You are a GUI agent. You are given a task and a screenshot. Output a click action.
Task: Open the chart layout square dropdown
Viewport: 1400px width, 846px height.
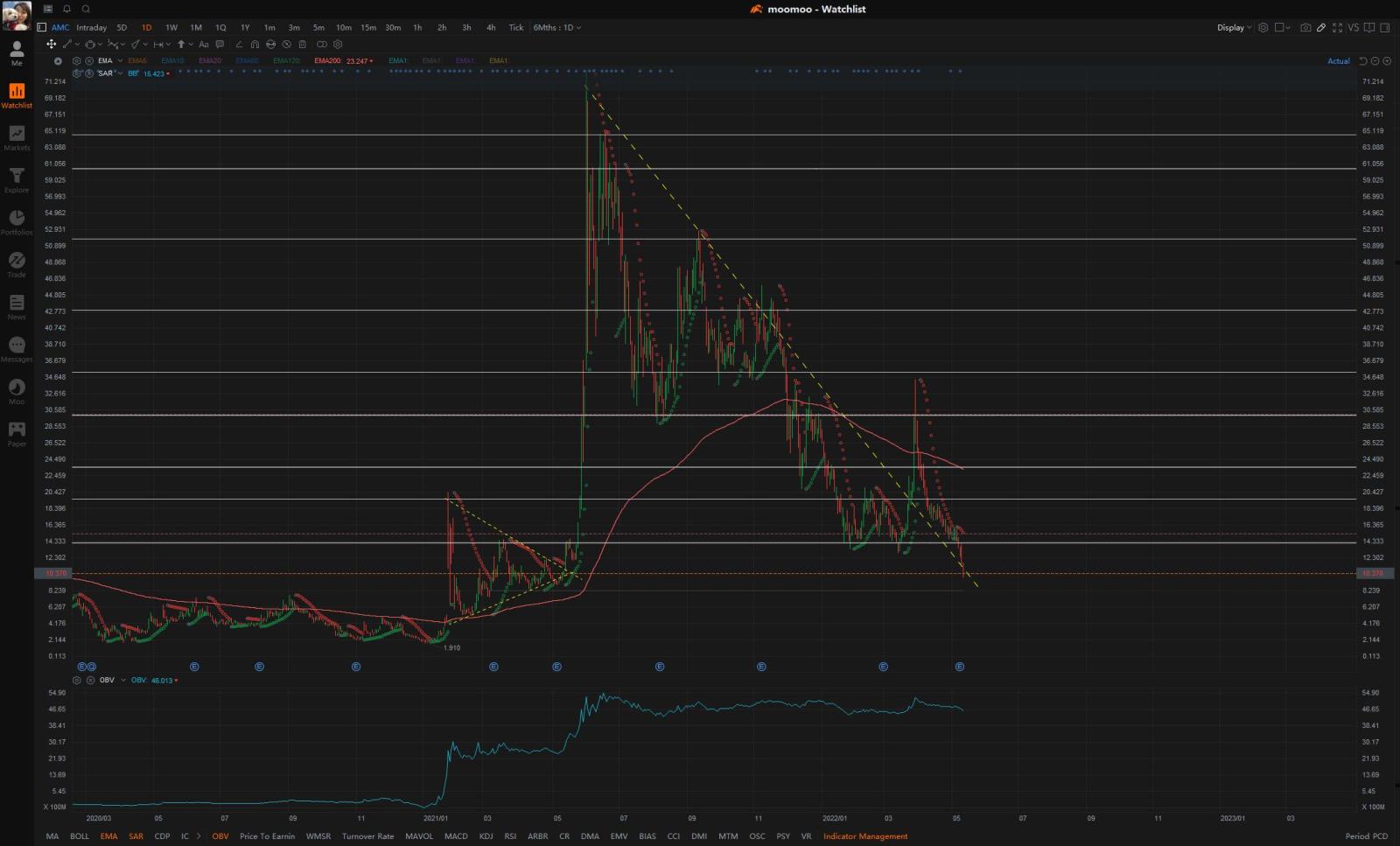(1282, 27)
